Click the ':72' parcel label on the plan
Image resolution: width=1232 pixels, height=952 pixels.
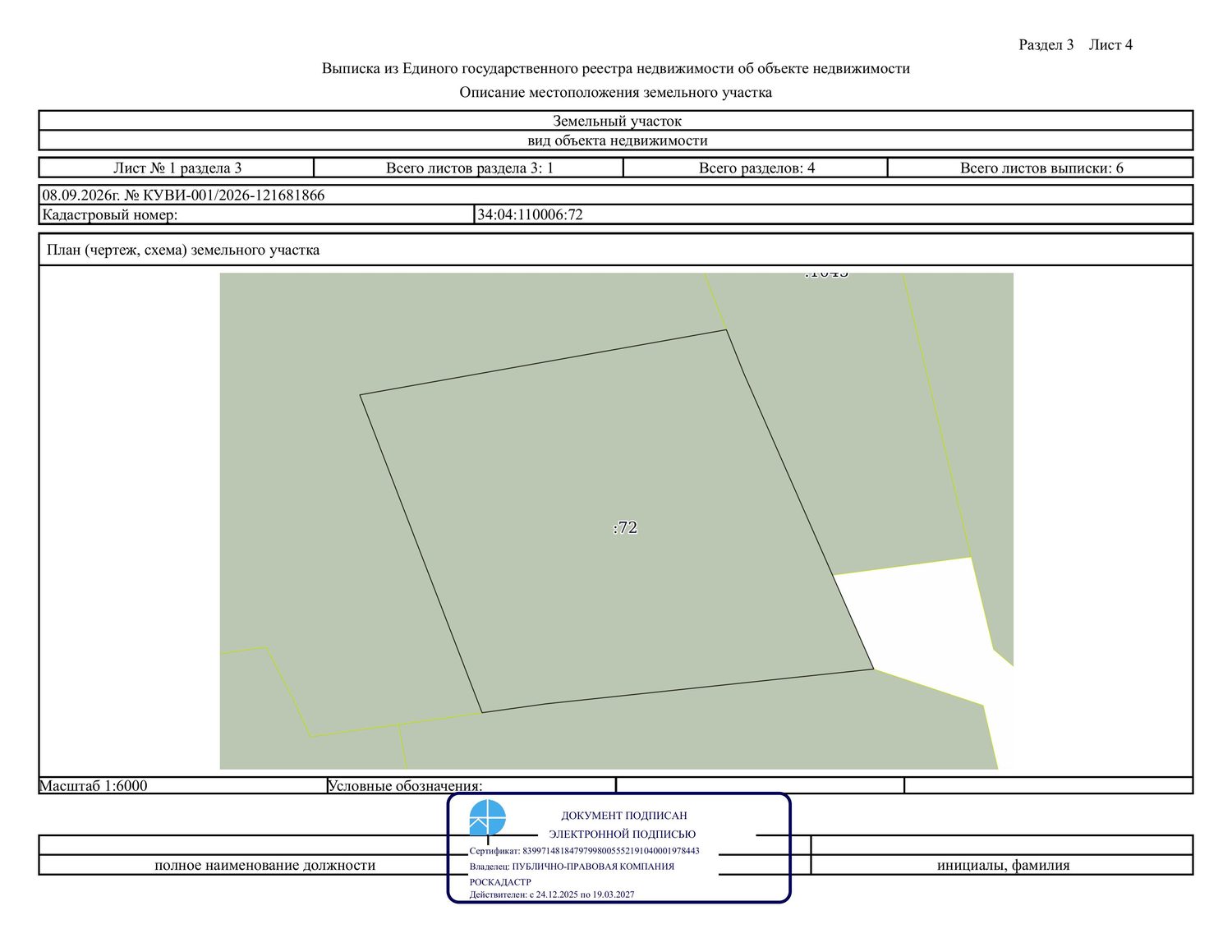coord(625,528)
